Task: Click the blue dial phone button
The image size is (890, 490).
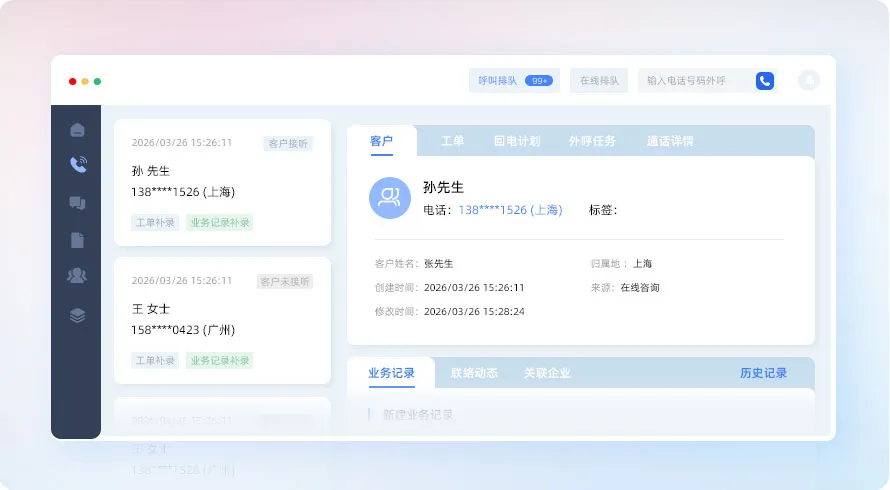Action: click(765, 81)
